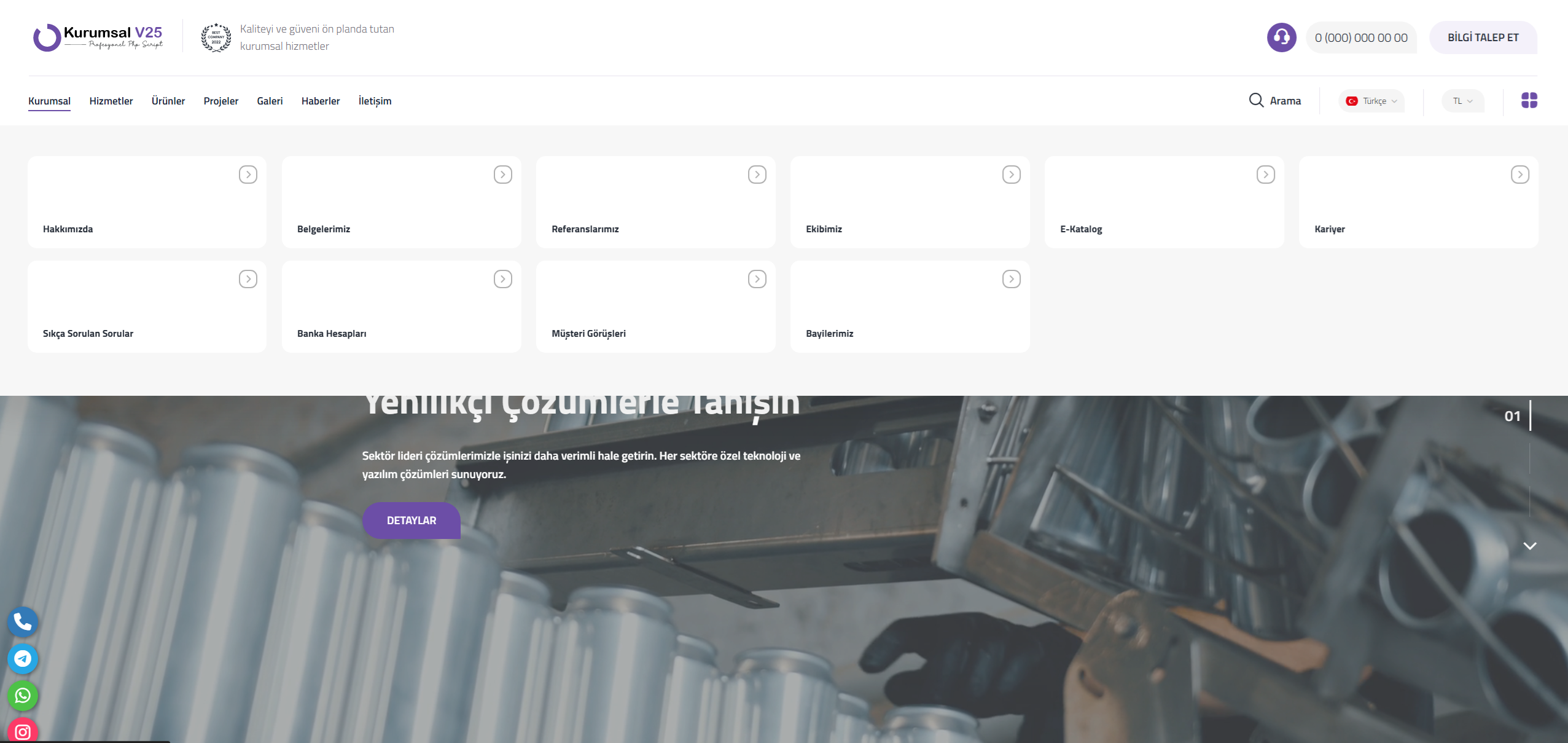Select the İletişim menu item
Viewport: 1568px width, 743px height.
click(x=375, y=101)
